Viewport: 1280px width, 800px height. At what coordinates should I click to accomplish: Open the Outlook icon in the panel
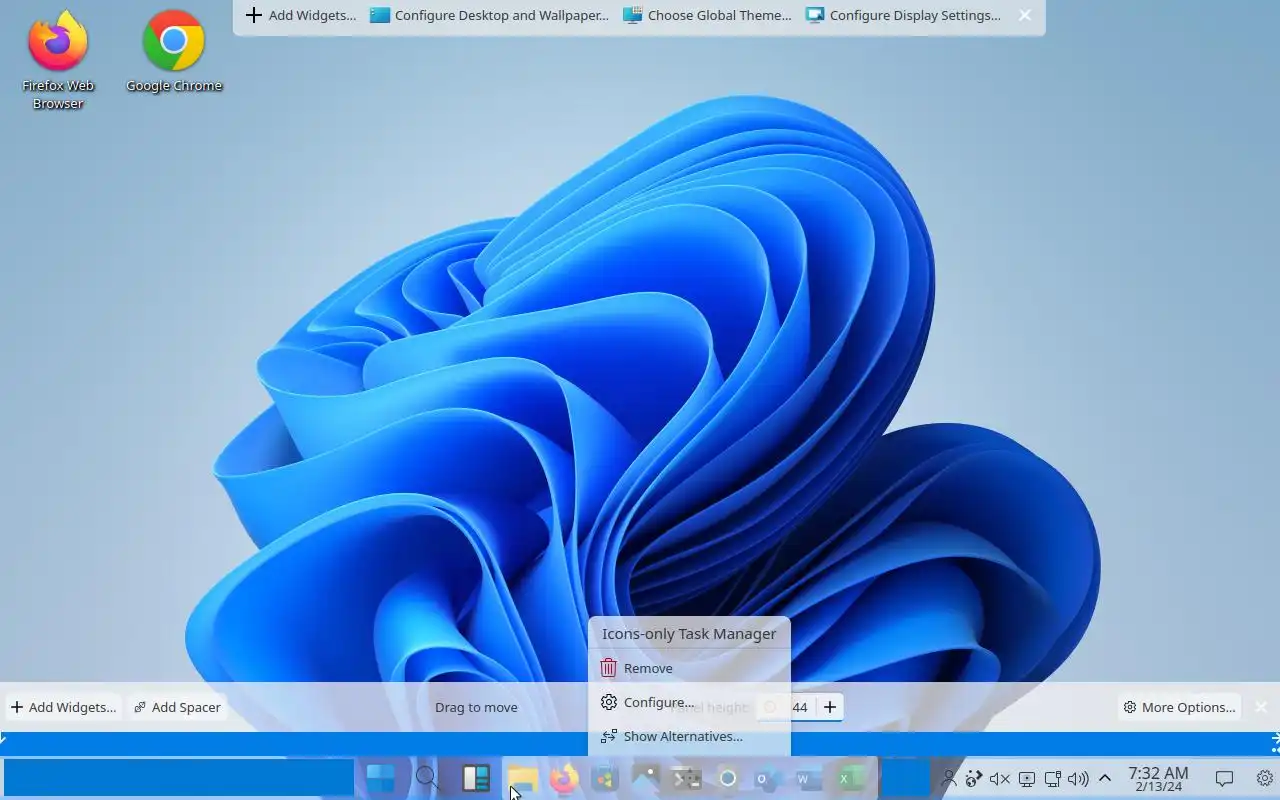coord(768,778)
